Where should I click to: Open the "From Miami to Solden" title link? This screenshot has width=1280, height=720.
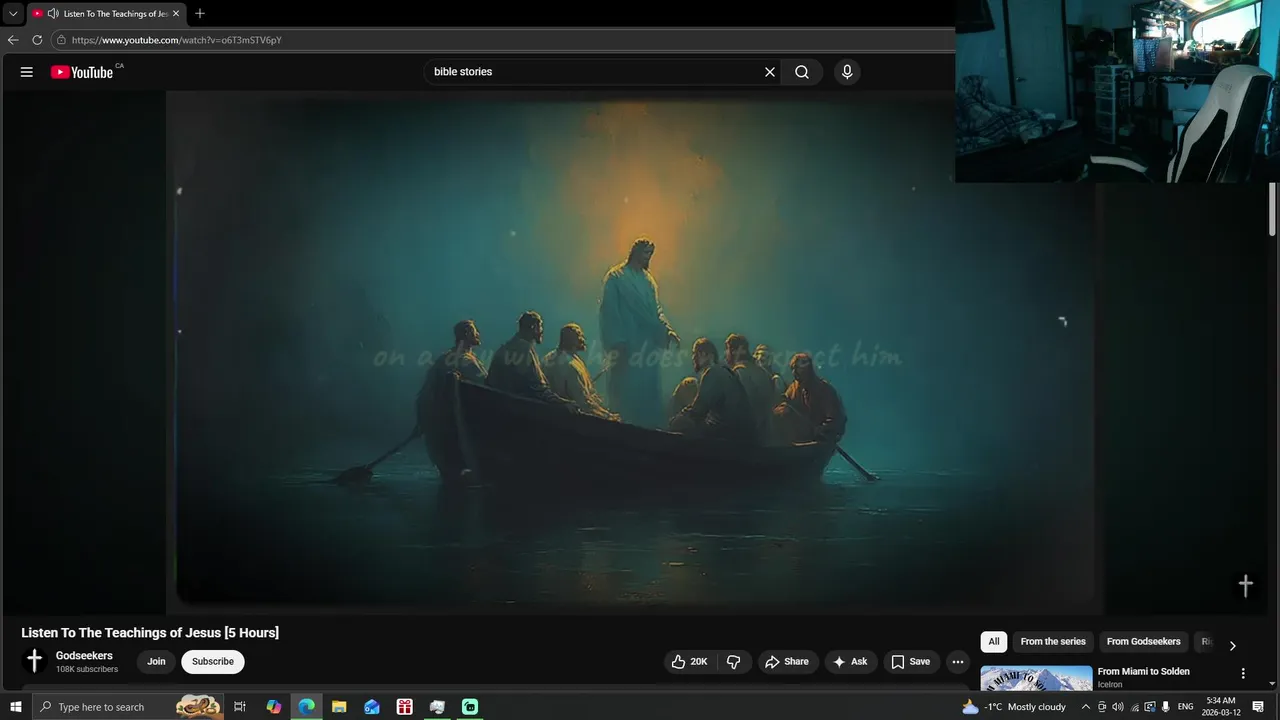[1143, 672]
